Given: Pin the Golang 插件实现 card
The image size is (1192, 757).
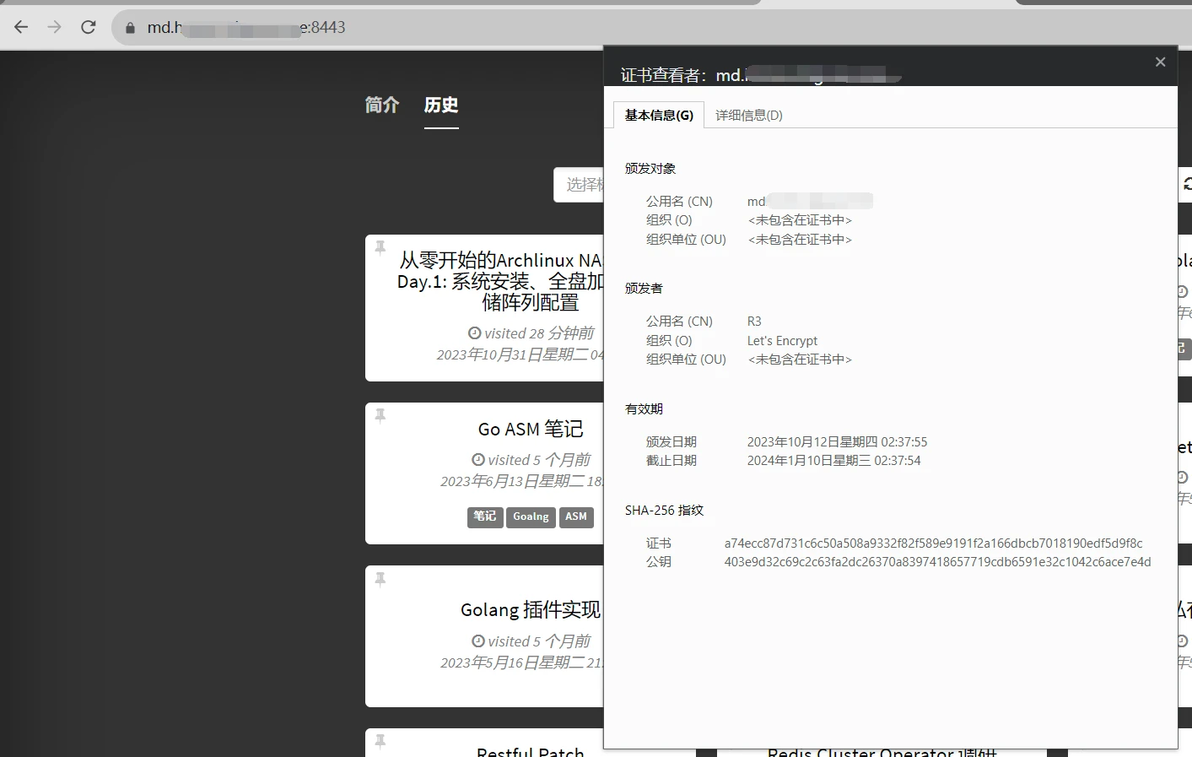Looking at the screenshot, I should coord(380,579).
